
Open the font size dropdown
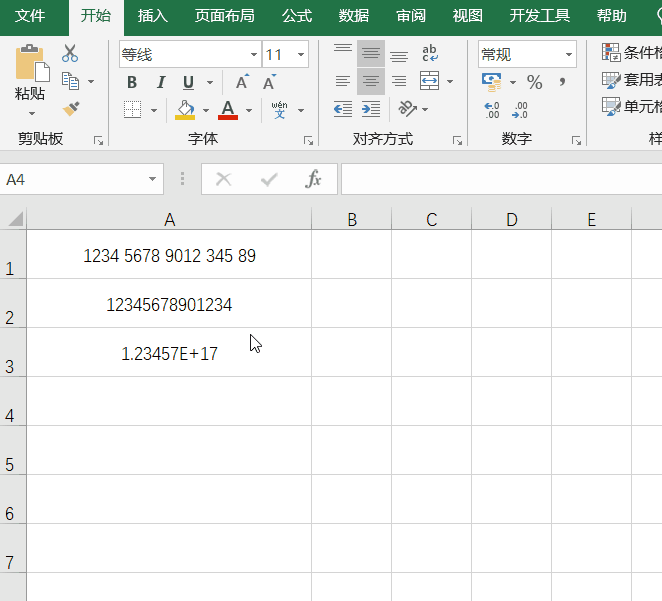(x=301, y=54)
